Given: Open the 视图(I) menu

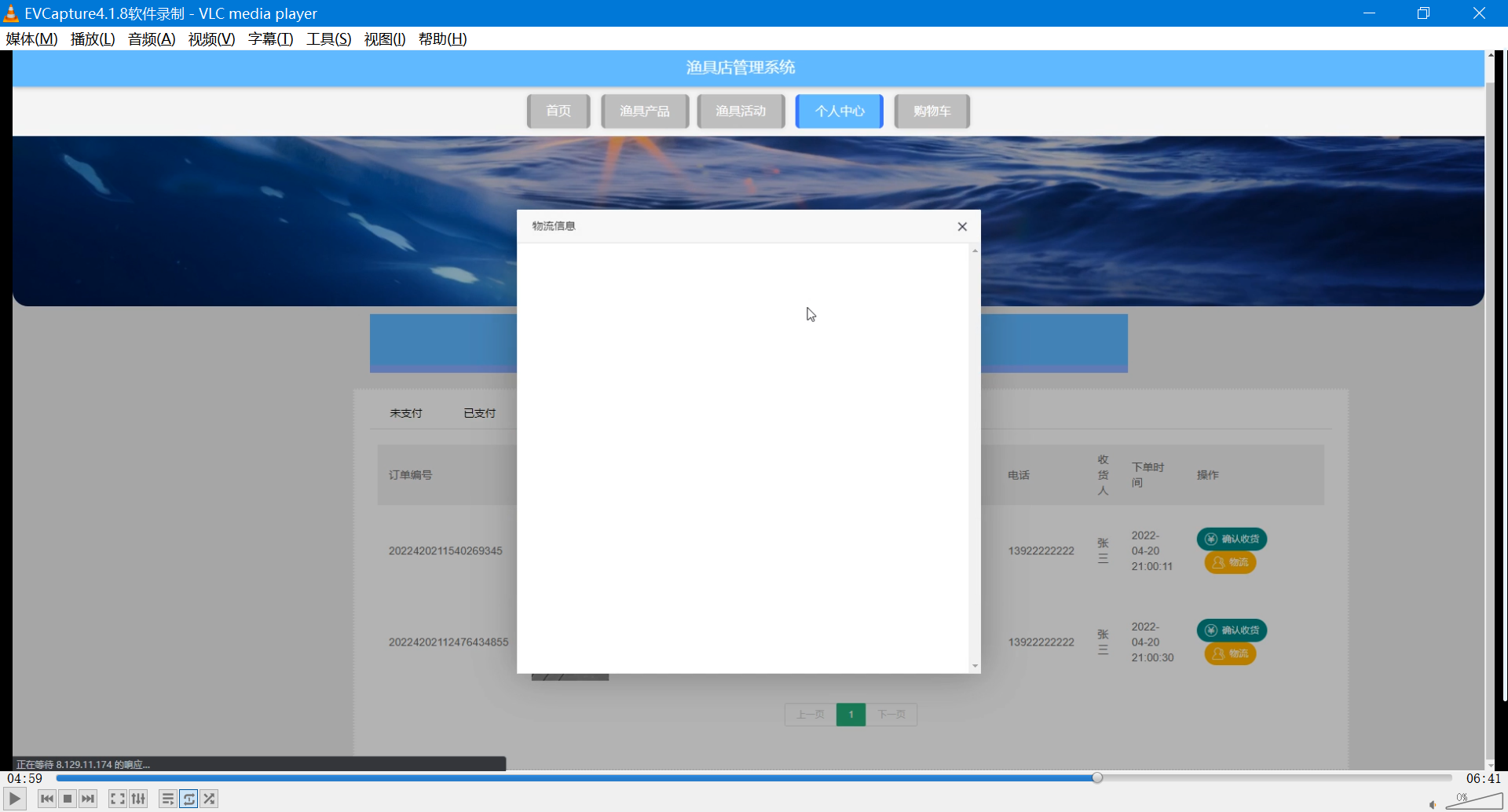Looking at the screenshot, I should point(385,38).
